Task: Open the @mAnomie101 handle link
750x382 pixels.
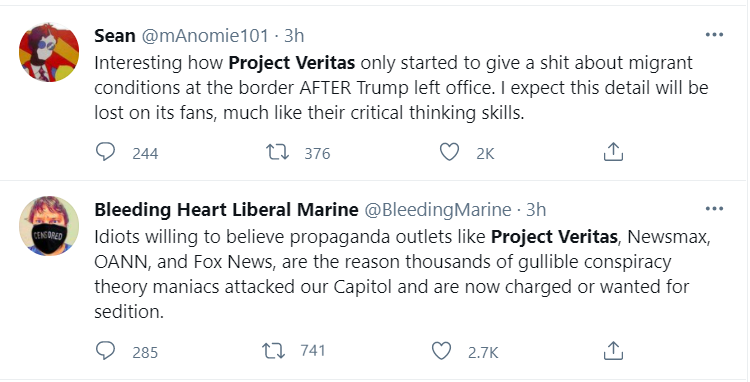Action: click(205, 35)
